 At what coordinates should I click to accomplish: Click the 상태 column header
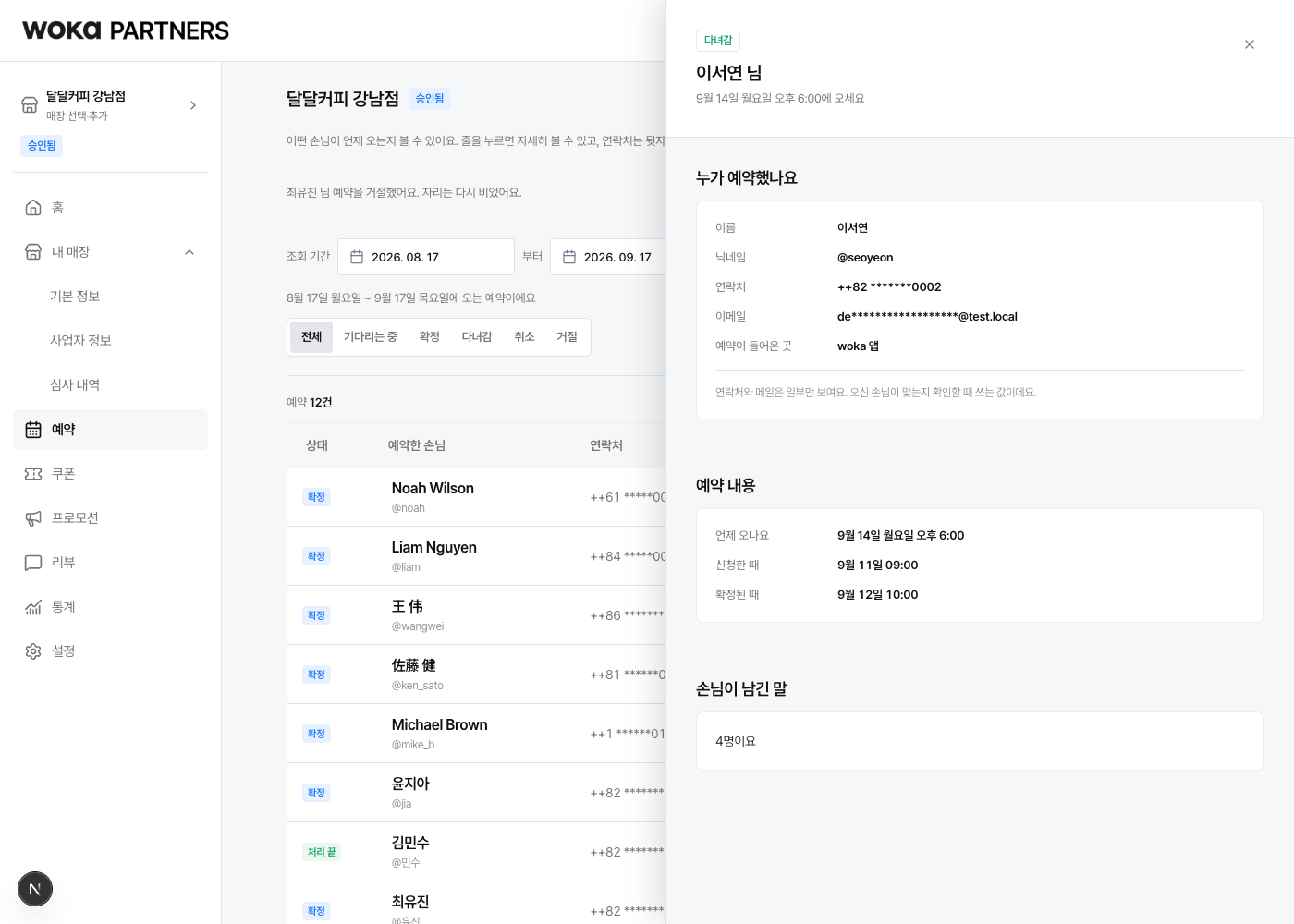[x=317, y=445]
